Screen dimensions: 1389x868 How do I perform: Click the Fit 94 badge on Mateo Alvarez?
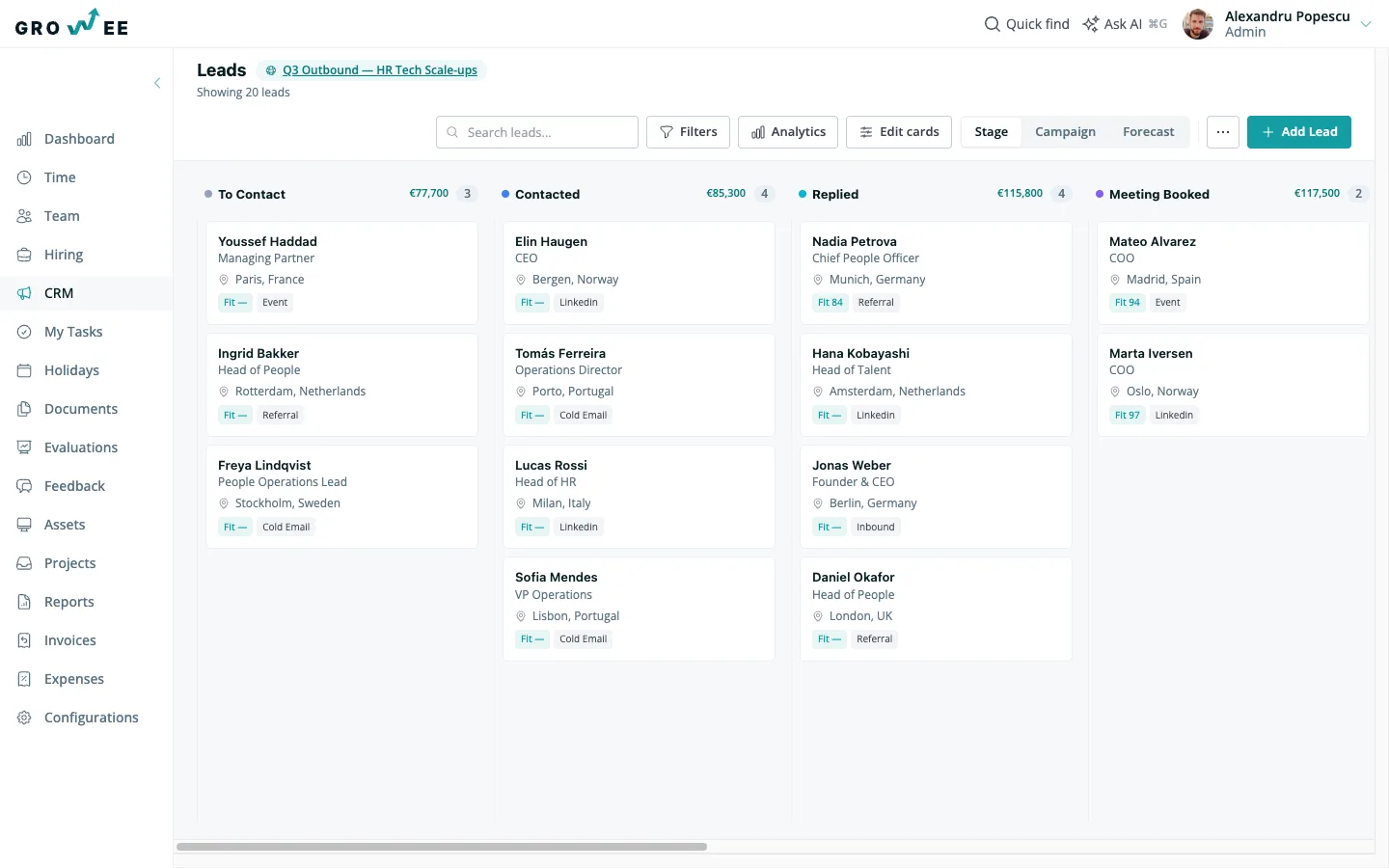pyautogui.click(x=1127, y=303)
